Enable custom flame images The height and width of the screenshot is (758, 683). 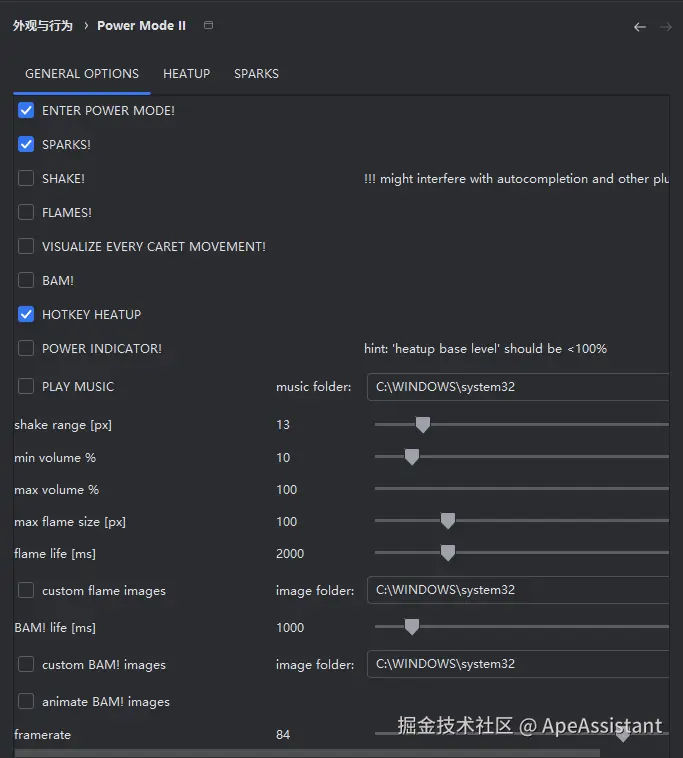(26, 590)
